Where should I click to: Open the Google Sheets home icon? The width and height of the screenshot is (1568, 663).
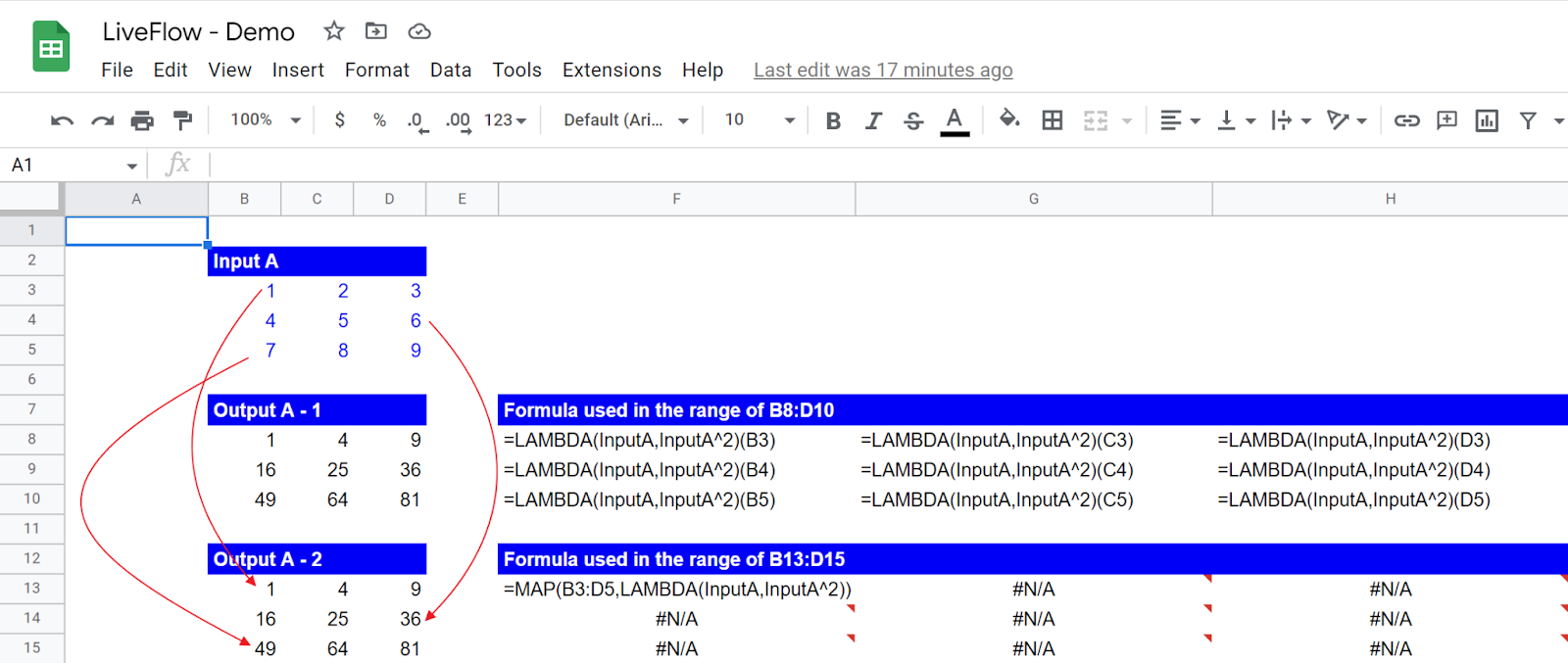point(51,46)
